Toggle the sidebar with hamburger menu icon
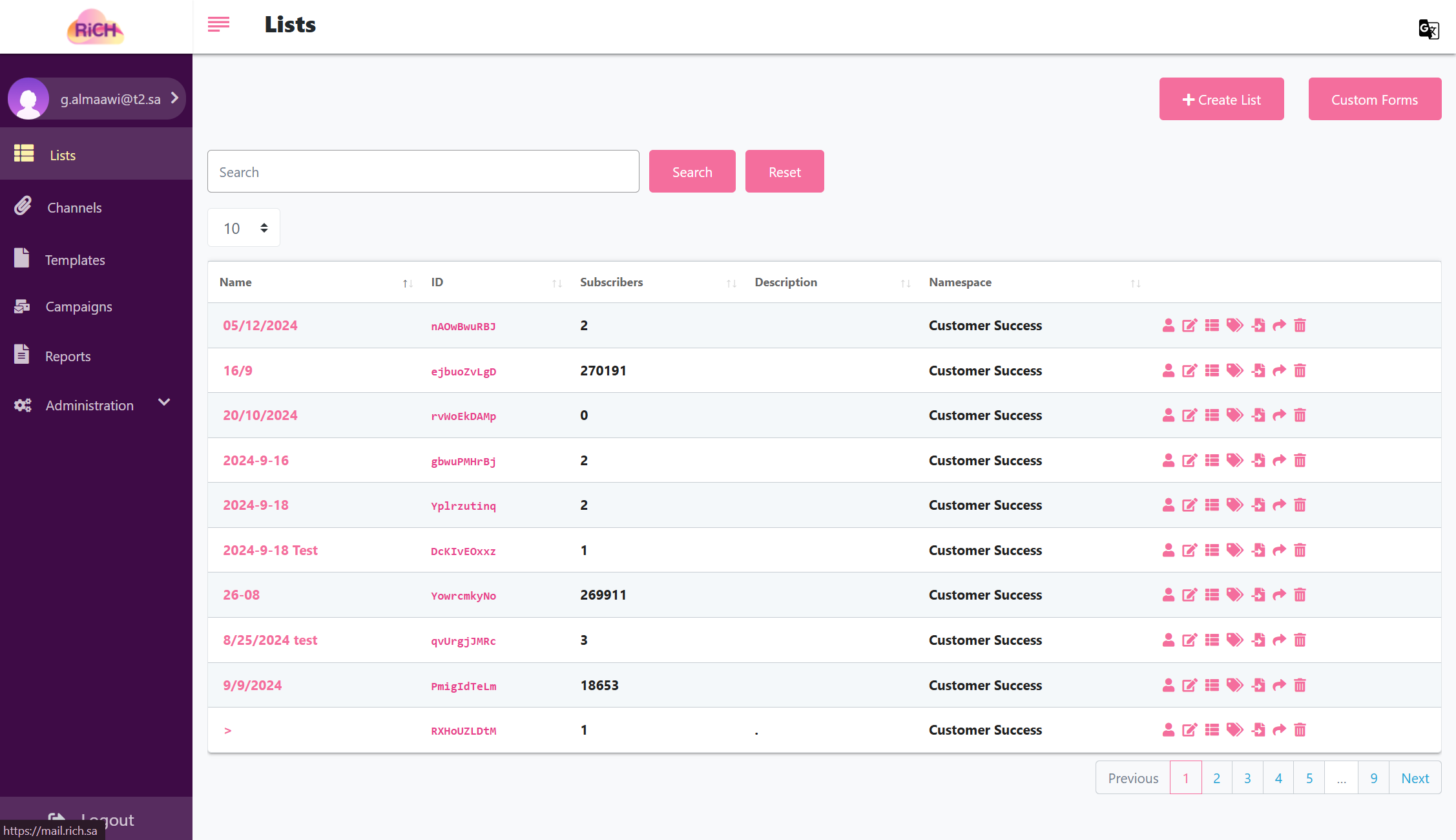This screenshot has height=840, width=1456. pos(218,25)
